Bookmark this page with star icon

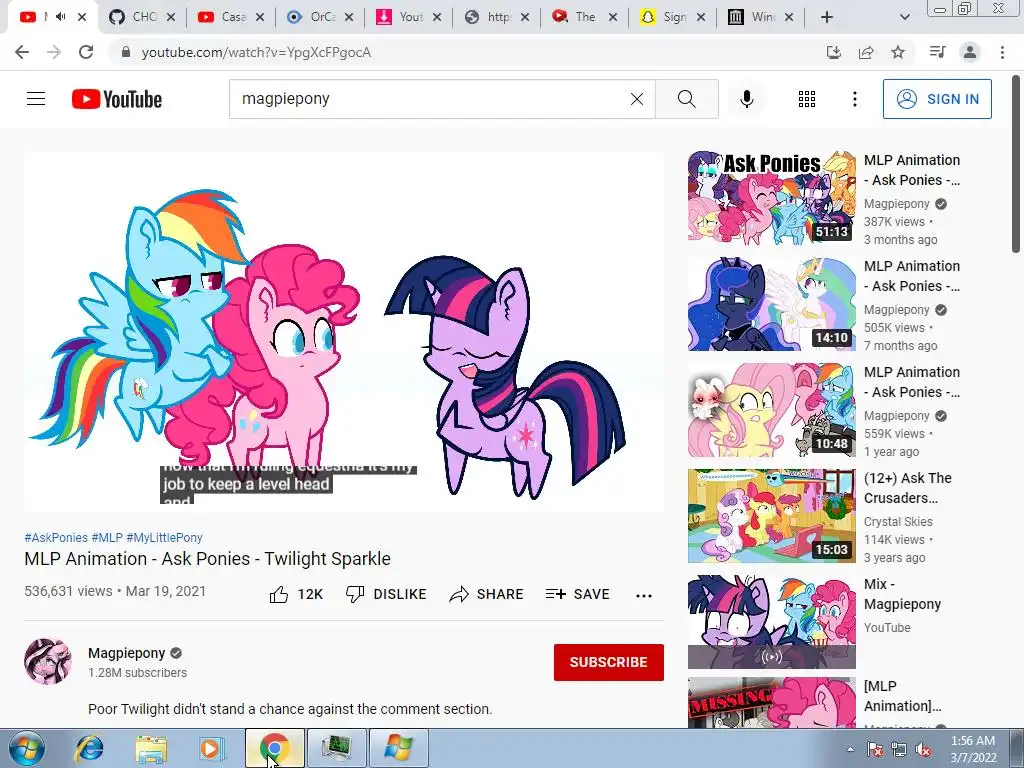click(x=898, y=52)
